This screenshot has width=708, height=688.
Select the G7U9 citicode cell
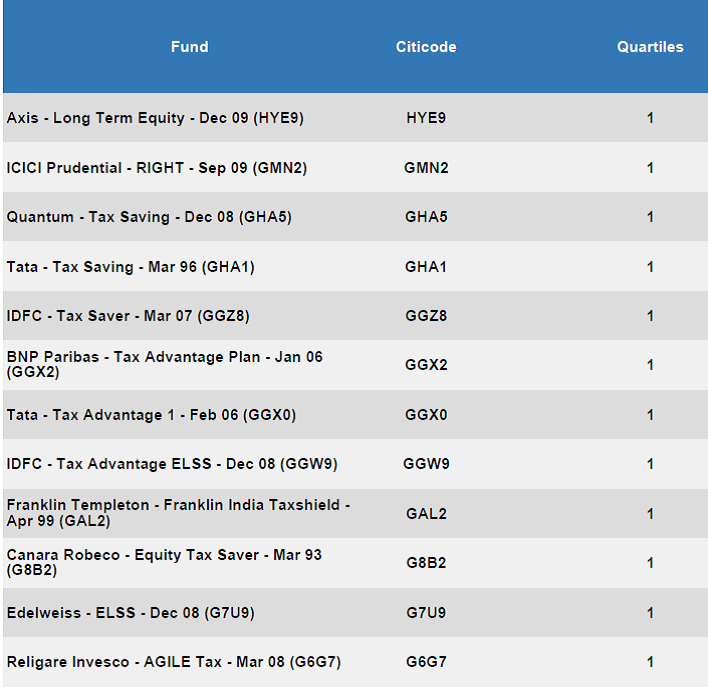[x=426, y=613]
